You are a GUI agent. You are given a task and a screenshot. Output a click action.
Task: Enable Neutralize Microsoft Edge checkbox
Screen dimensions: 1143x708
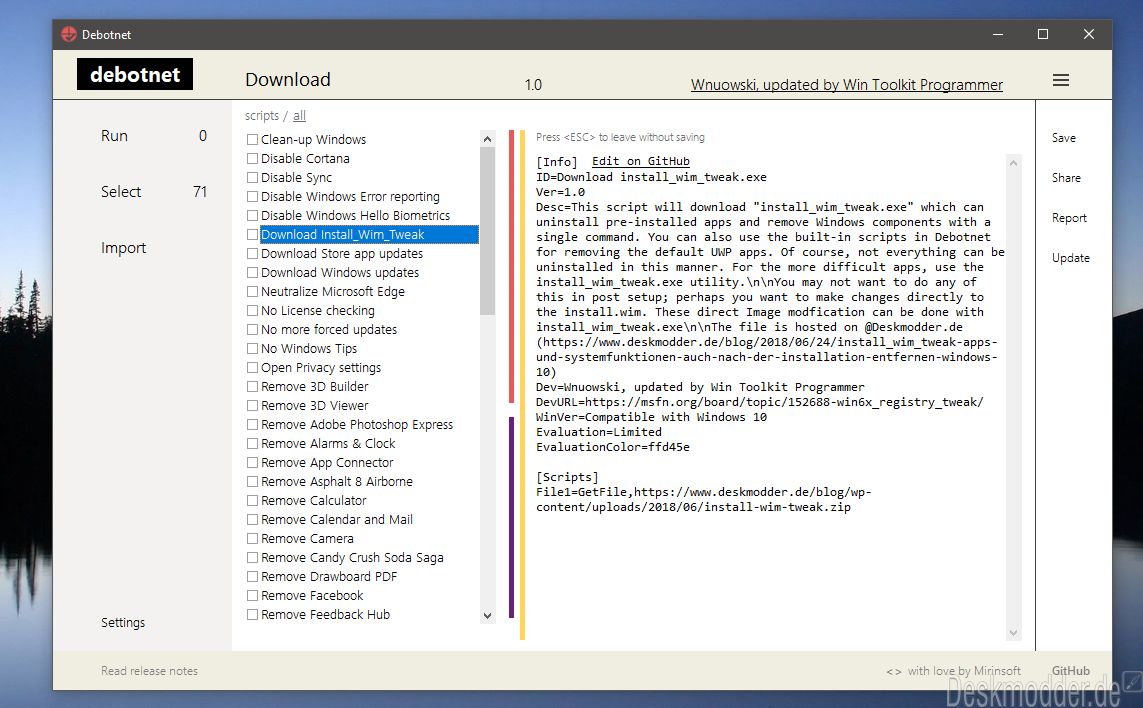point(252,291)
